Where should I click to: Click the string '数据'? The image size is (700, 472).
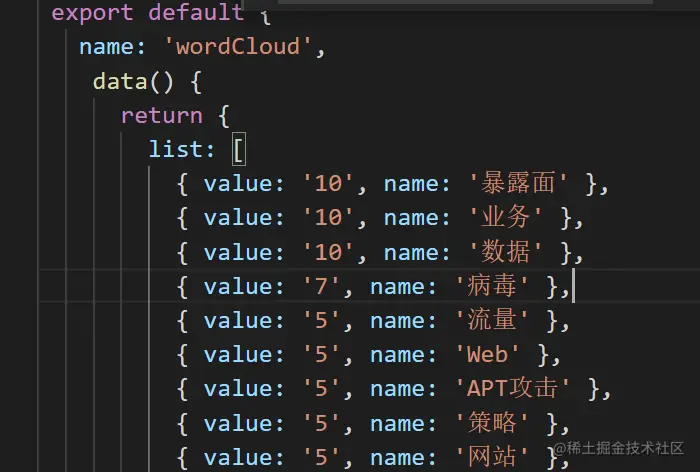click(x=505, y=252)
